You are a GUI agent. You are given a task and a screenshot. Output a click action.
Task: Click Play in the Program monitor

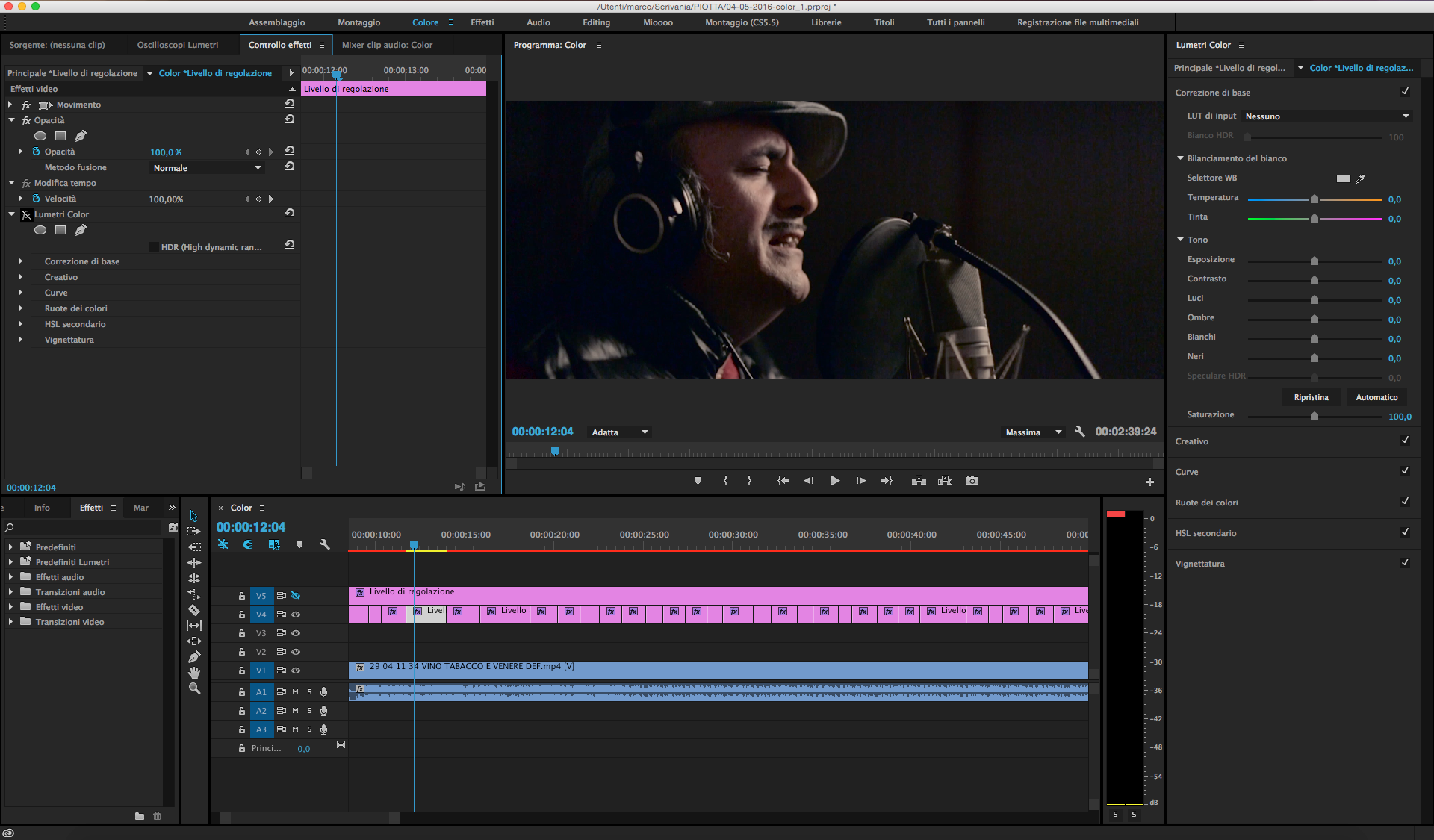pos(835,481)
